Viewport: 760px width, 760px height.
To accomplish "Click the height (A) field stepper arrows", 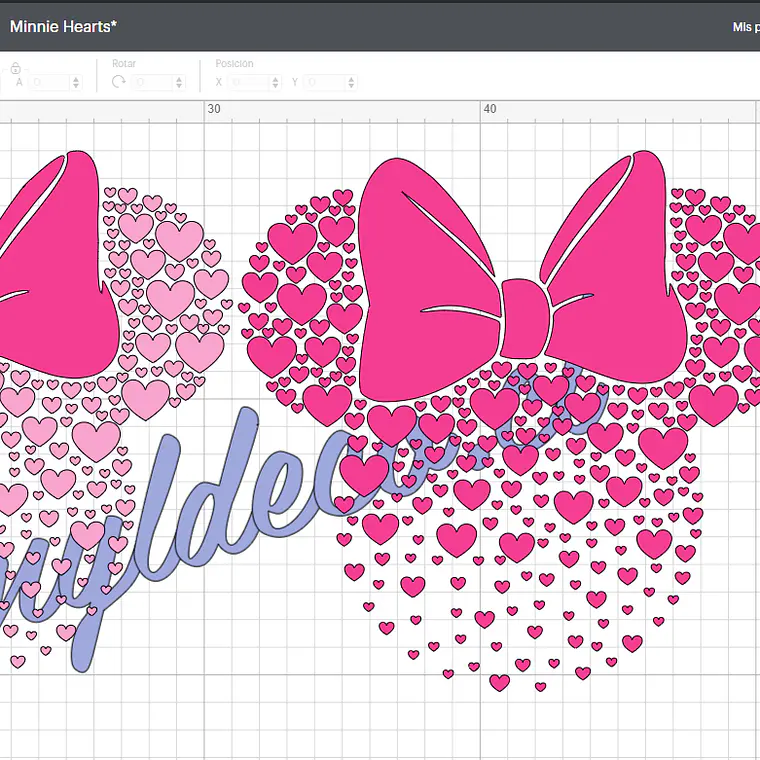I will [x=76, y=82].
